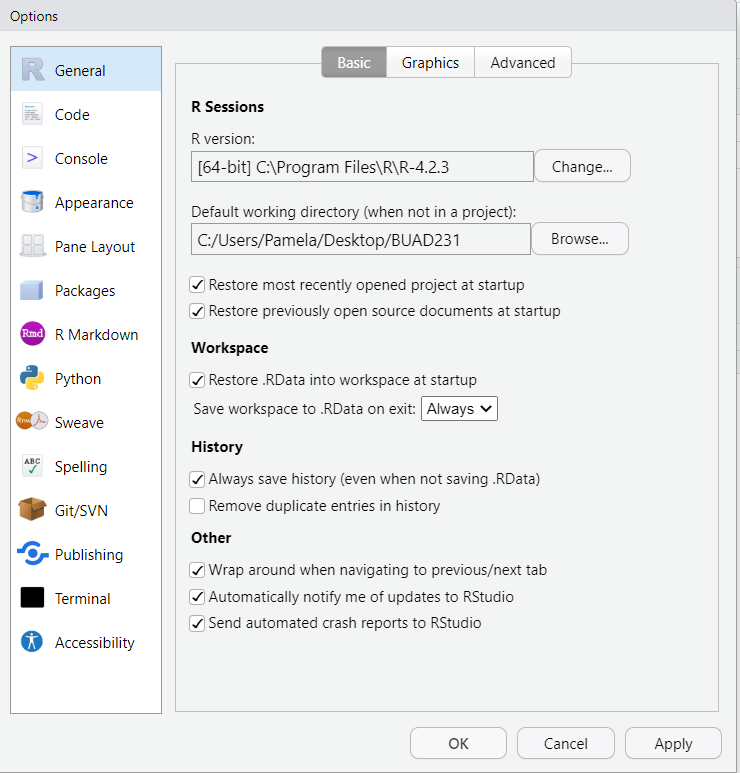The height and width of the screenshot is (773, 740).
Task: Select the Terminal category label
Action: pyautogui.click(x=82, y=598)
